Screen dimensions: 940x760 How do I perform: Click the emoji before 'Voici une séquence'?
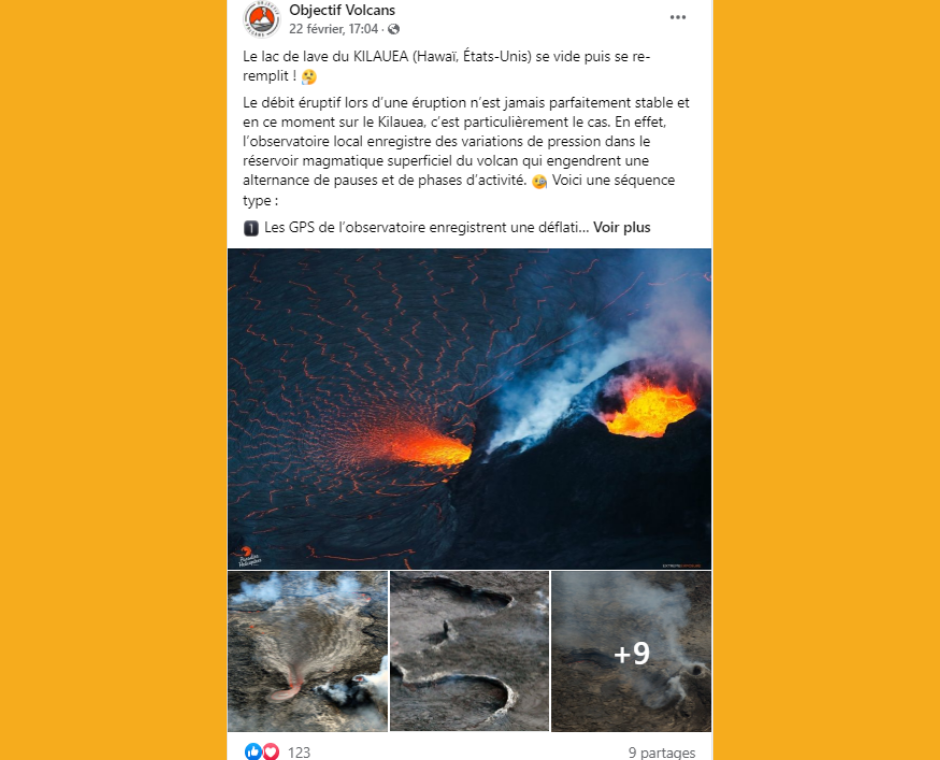coord(539,181)
